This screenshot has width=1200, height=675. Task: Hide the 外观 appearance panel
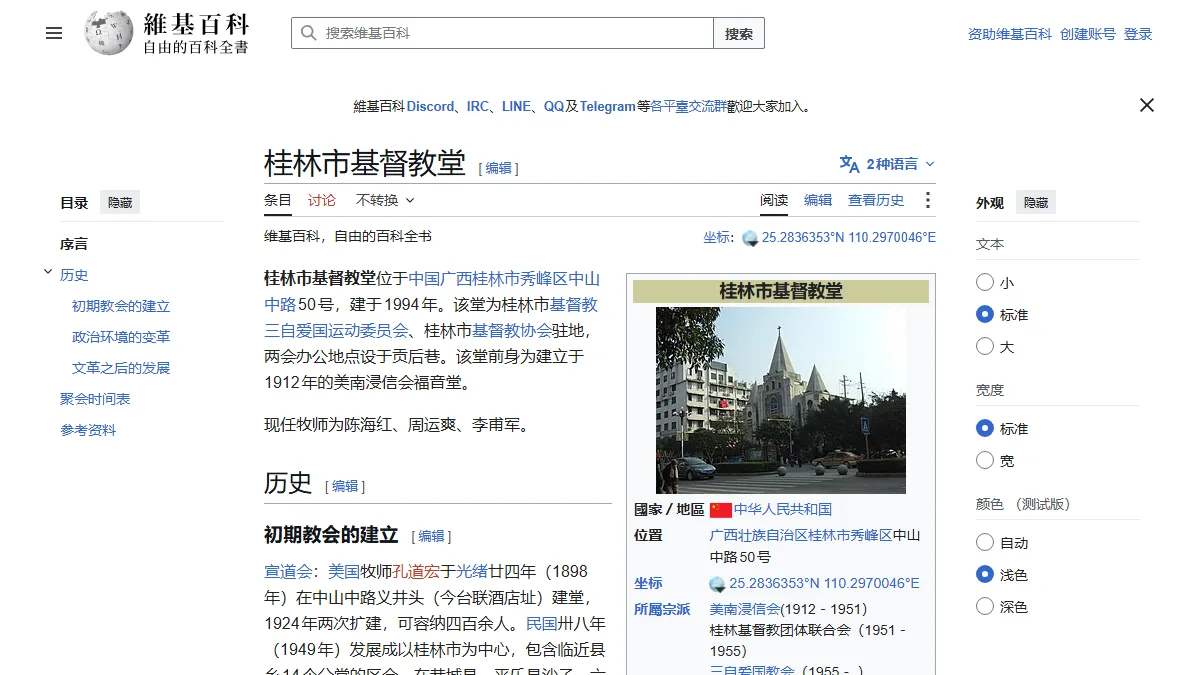(1036, 203)
